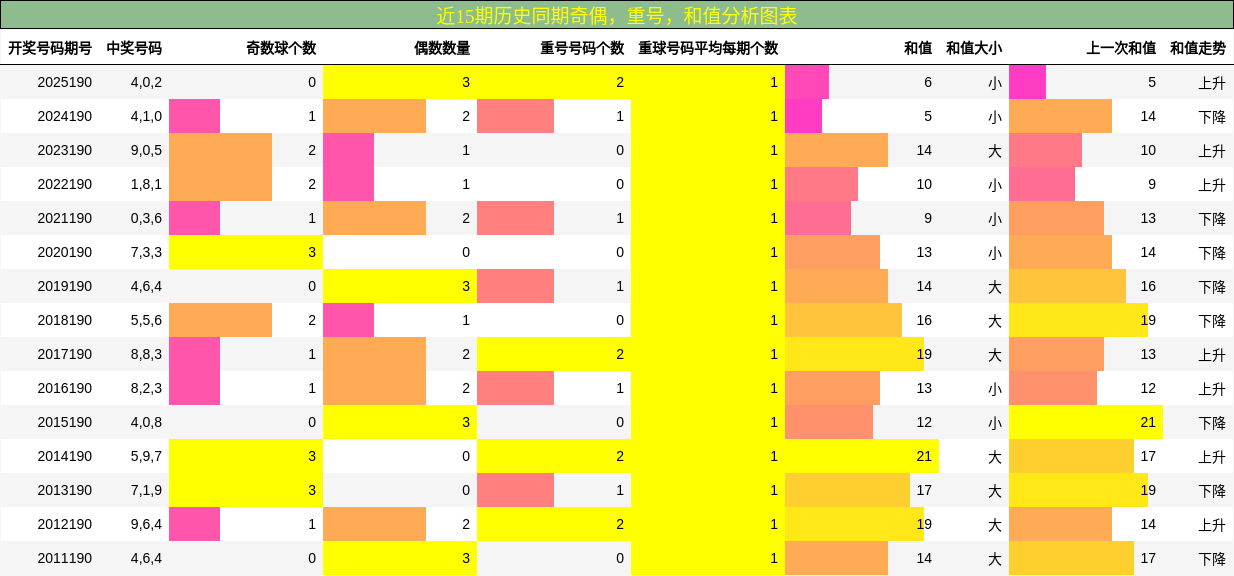Click 上升 trend in row 2025190
Image resolution: width=1234 pixels, height=576 pixels.
1212,83
